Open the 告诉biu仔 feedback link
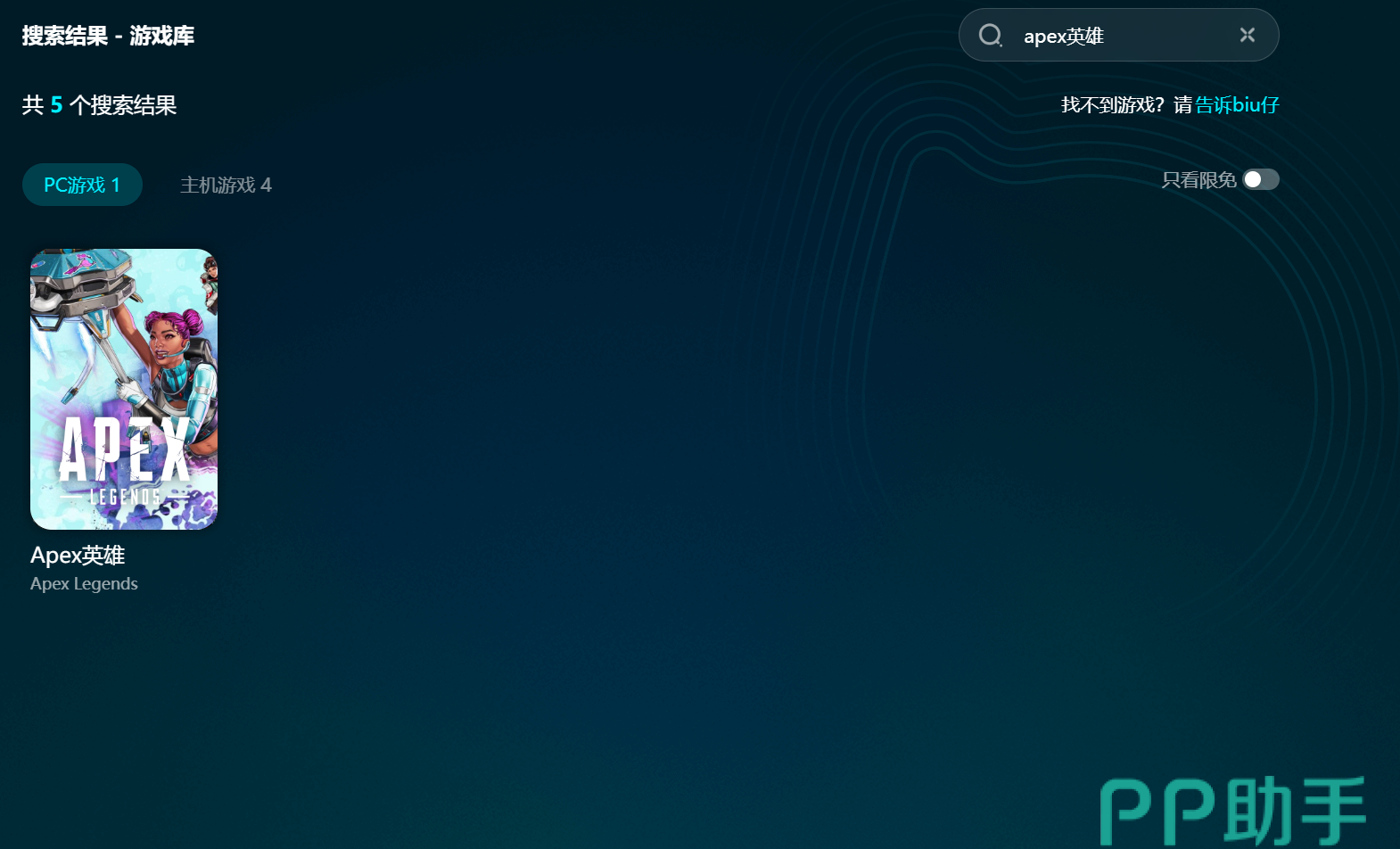 point(1237,105)
